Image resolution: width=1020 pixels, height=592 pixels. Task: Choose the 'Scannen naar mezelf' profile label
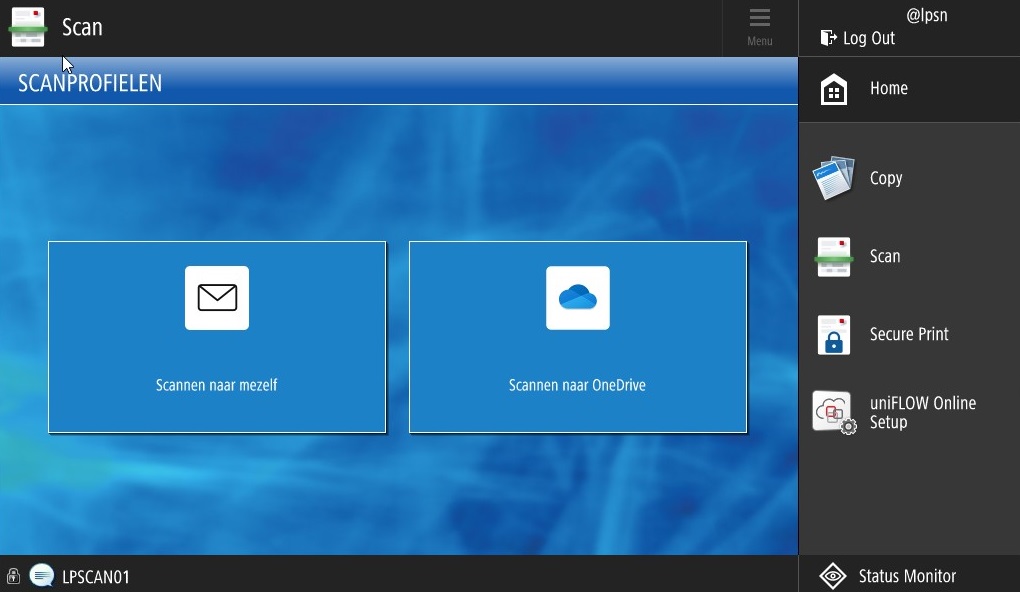tap(217, 385)
